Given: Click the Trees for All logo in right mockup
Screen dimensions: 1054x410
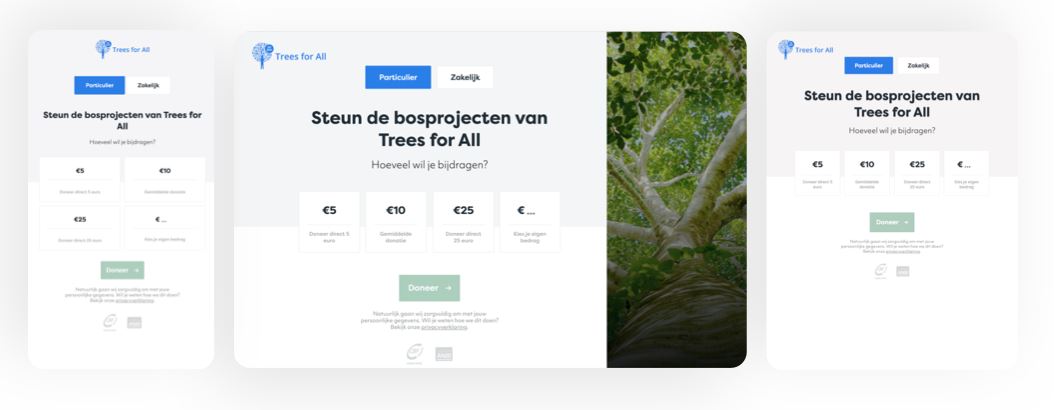Looking at the screenshot, I should point(805,49).
